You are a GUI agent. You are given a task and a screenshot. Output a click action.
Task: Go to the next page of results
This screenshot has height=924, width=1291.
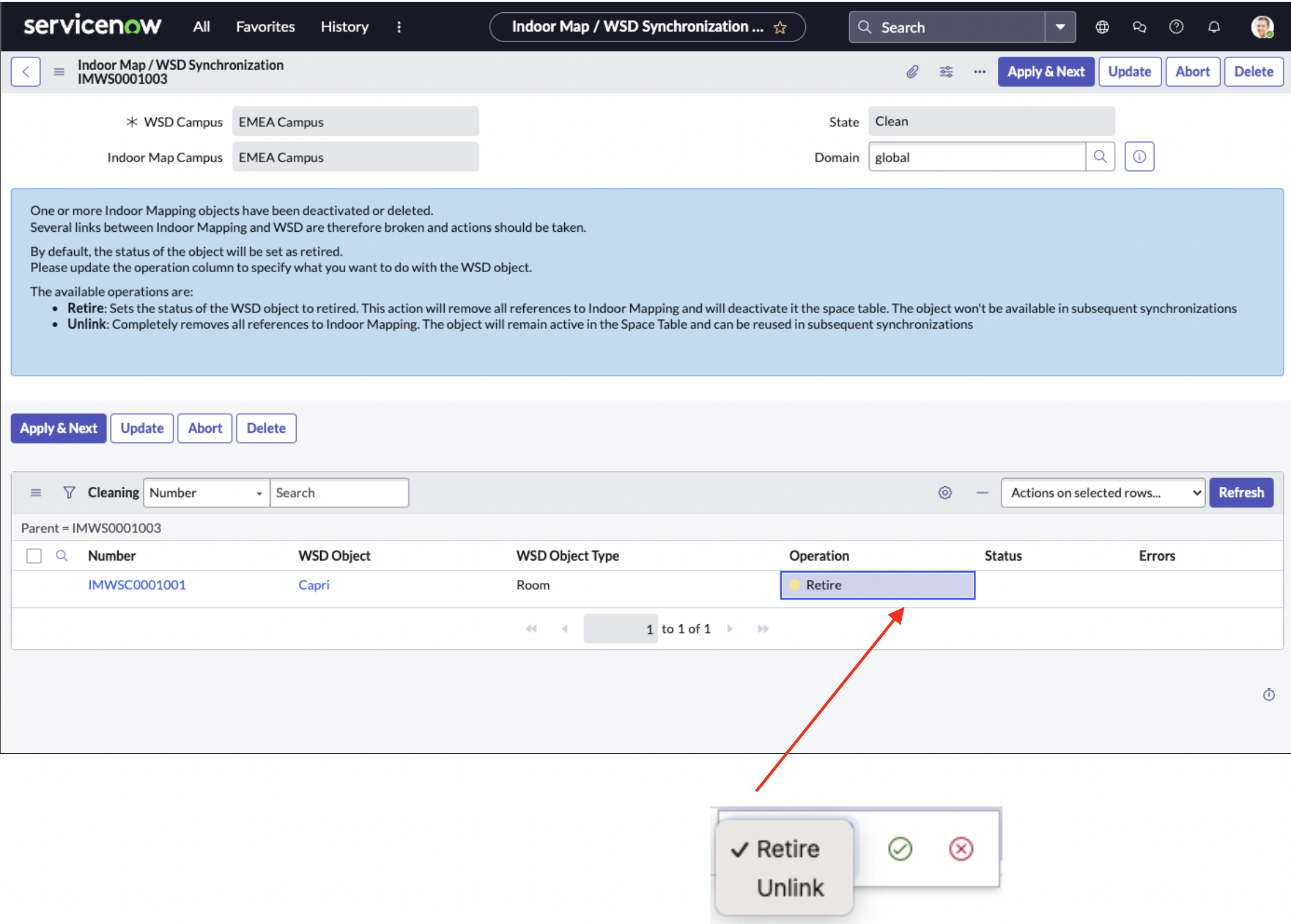click(730, 628)
